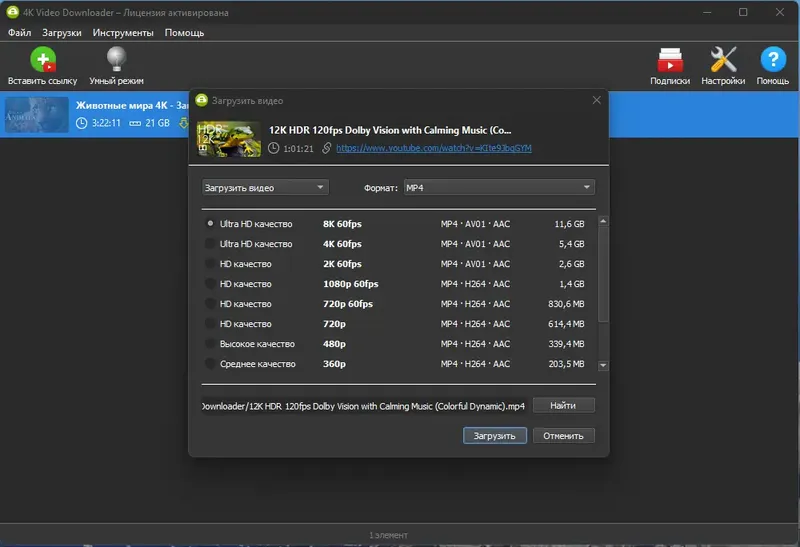Choose the 2K 60fps HD quality option
The image size is (800, 547).
(210, 263)
